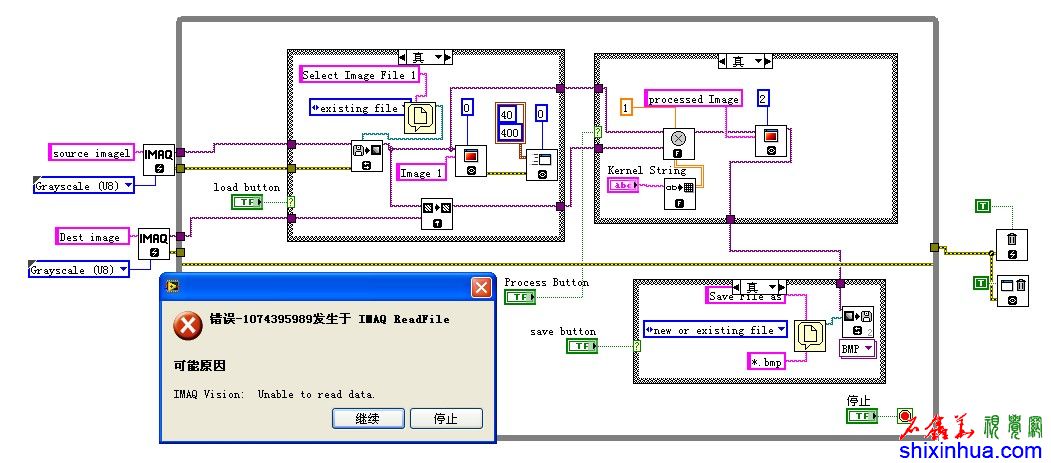Viewport: 1051px width, 463px height.
Task: Open the BMP file type dropdown
Action: pyautogui.click(x=857, y=348)
